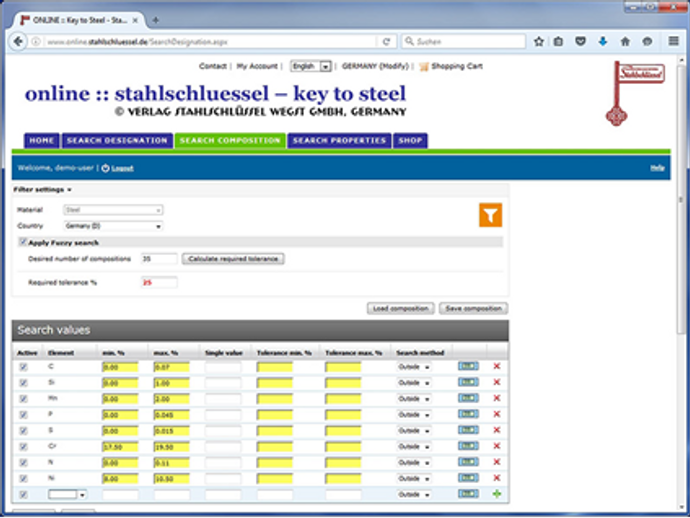Delete the N element row with red X
Viewport: 690px width, 518px height.
coord(497,462)
